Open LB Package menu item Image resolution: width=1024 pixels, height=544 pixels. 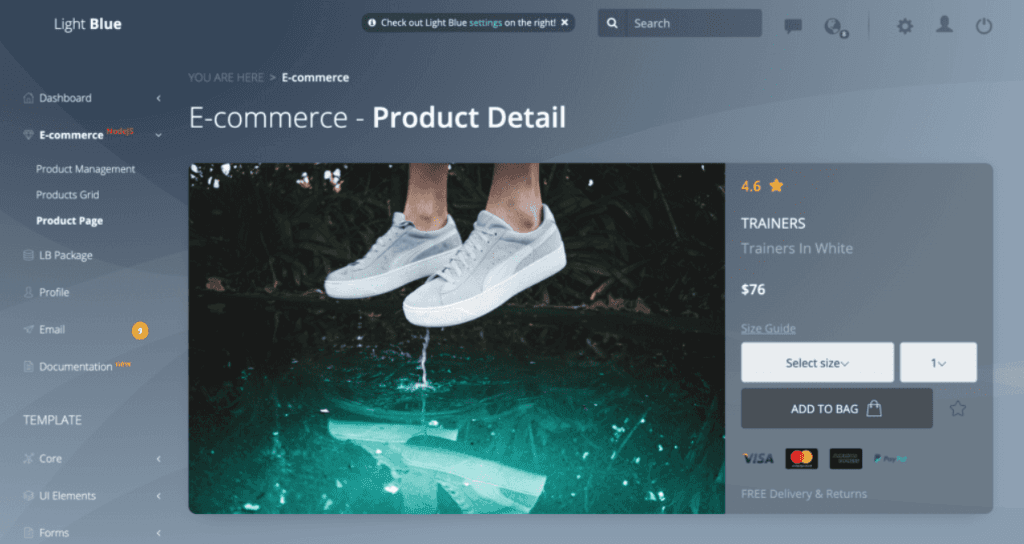(65, 255)
